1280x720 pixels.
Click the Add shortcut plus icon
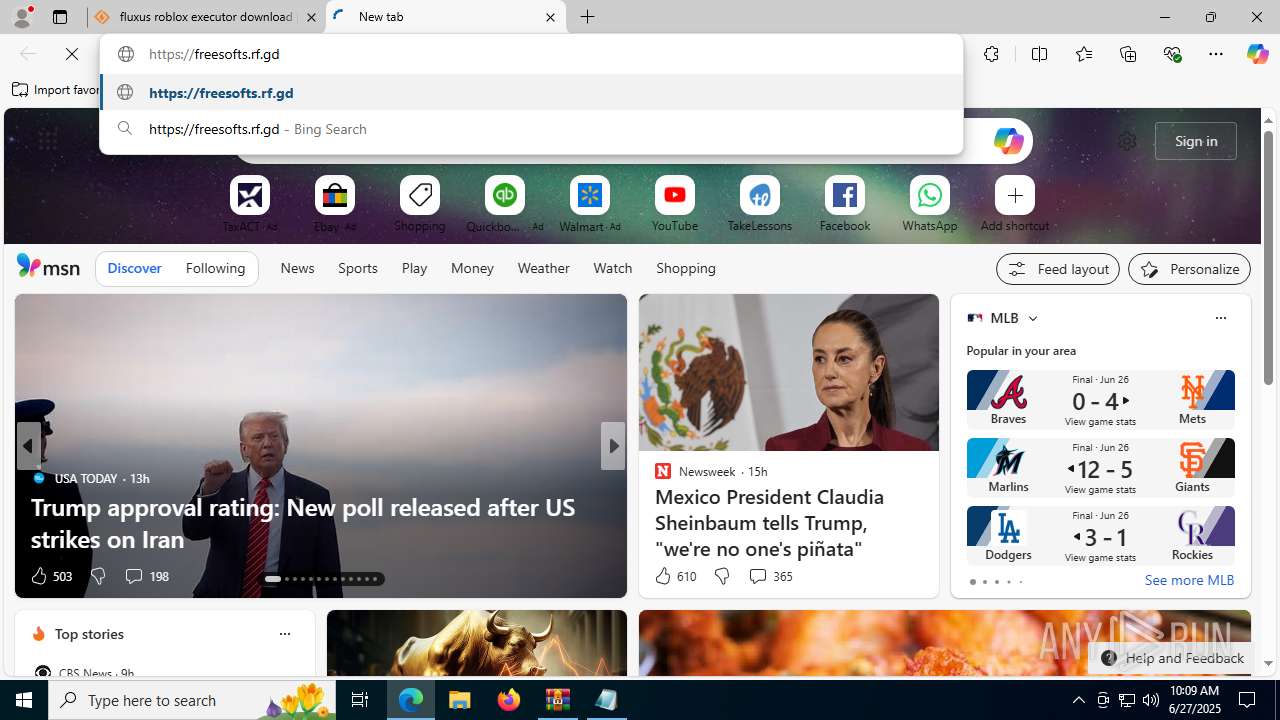[1014, 196]
